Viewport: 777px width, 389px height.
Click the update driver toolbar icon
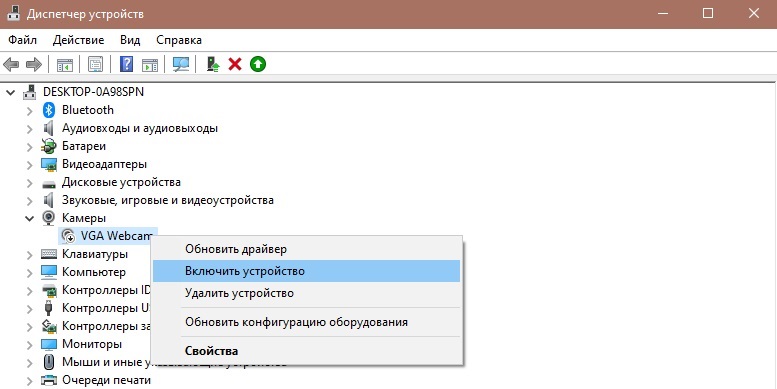[213, 64]
